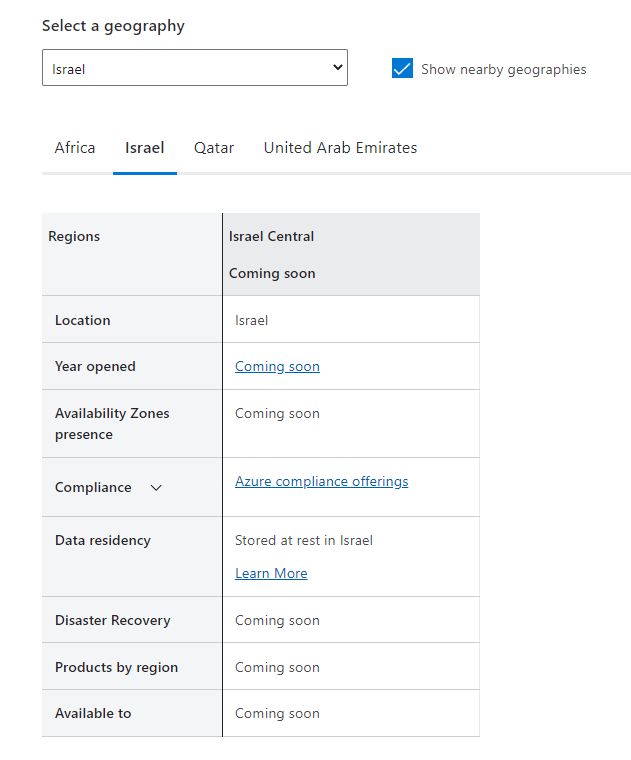Select the Location value Israel

(x=252, y=320)
